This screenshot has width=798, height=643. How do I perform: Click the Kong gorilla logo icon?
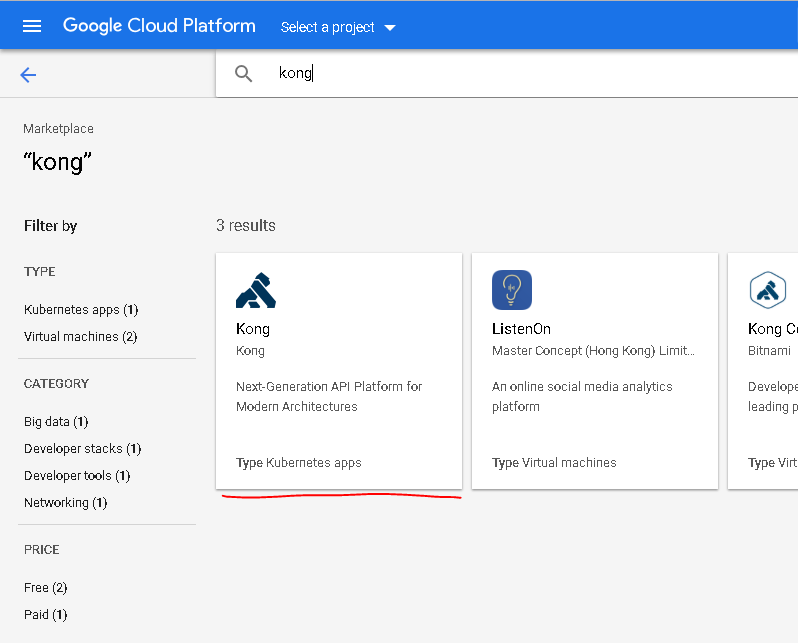pos(255,290)
